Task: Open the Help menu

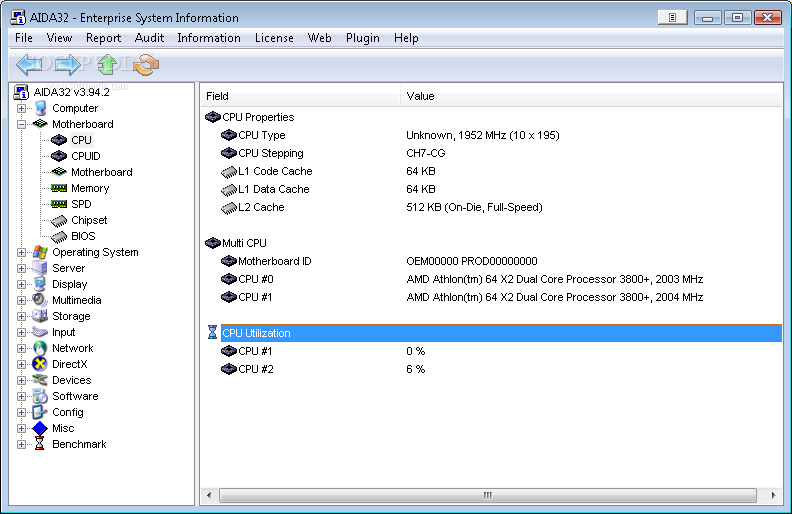Action: coord(406,38)
